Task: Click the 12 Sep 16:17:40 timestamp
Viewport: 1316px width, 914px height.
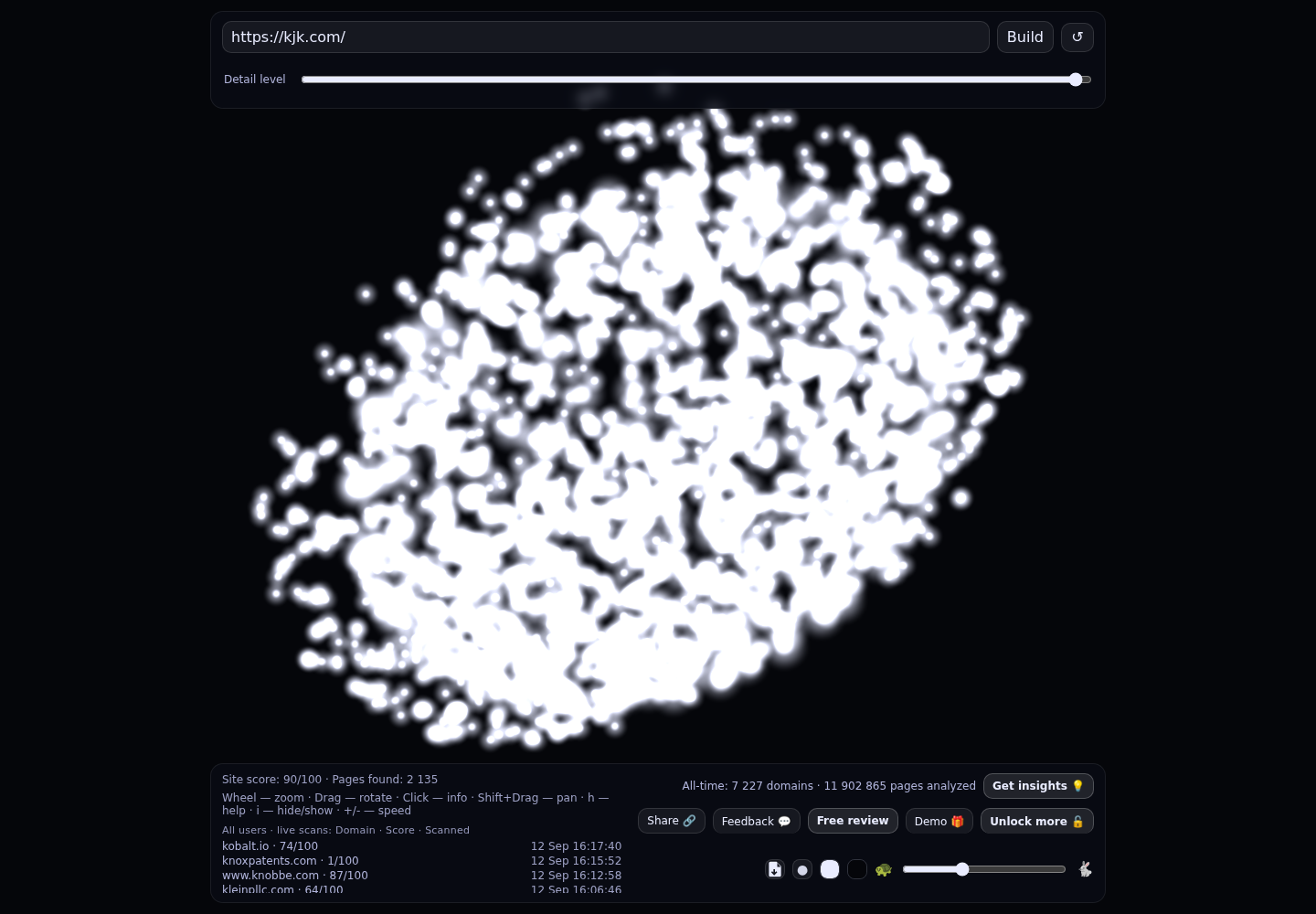Action: click(x=576, y=846)
